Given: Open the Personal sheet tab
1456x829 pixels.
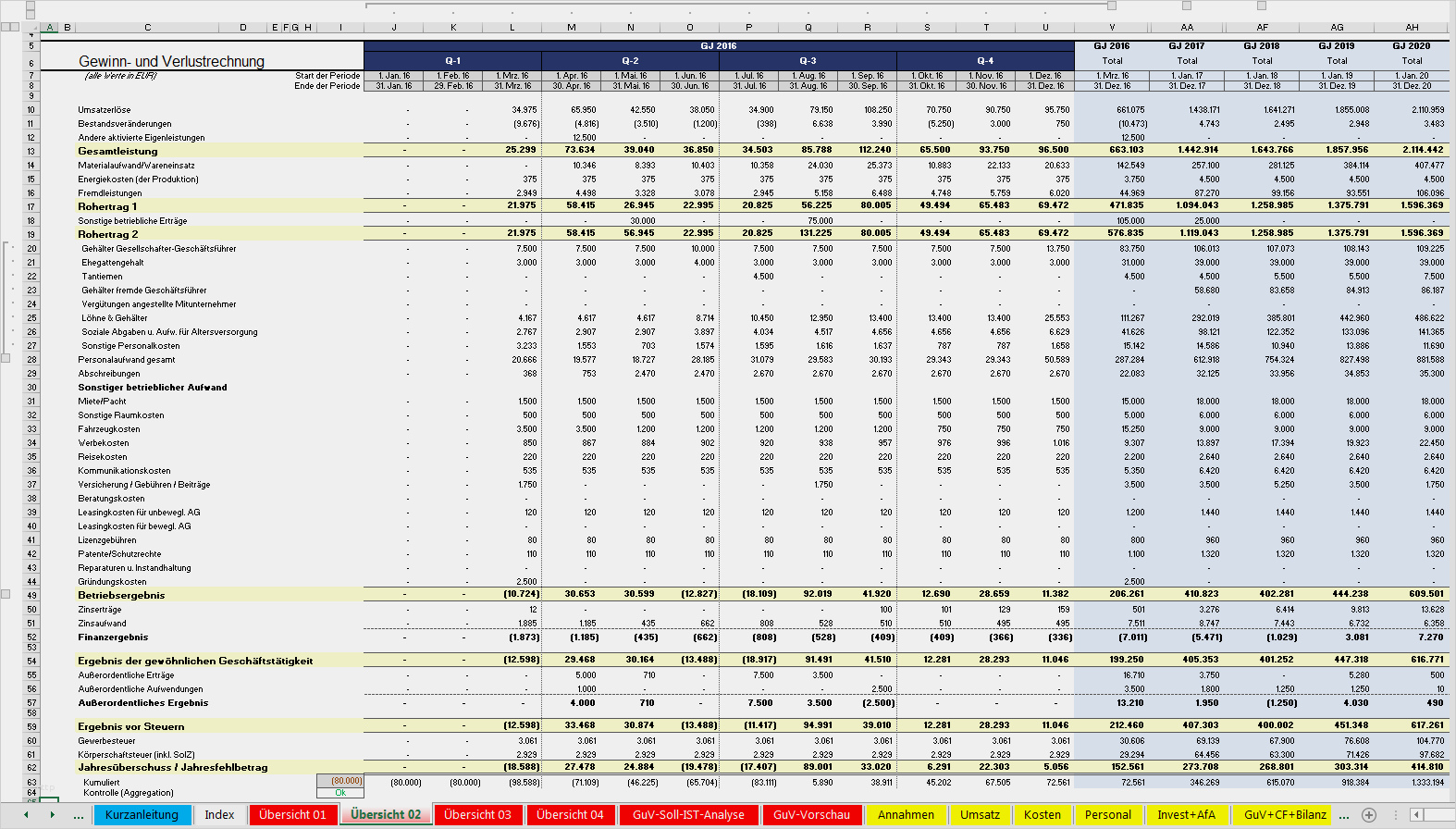Looking at the screenshot, I should [x=1108, y=815].
